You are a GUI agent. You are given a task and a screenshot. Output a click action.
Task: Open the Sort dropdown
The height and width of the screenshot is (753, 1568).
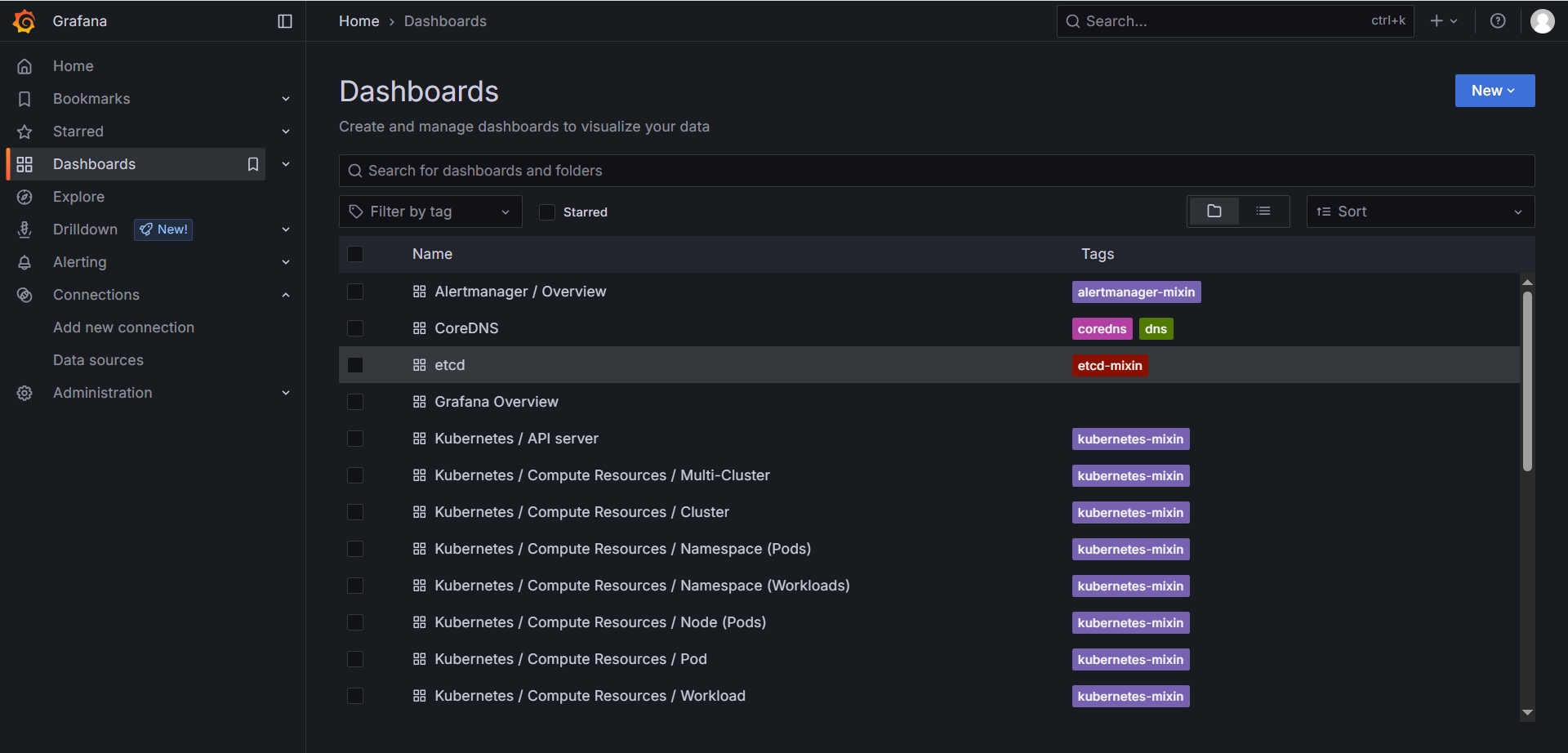coord(1420,212)
